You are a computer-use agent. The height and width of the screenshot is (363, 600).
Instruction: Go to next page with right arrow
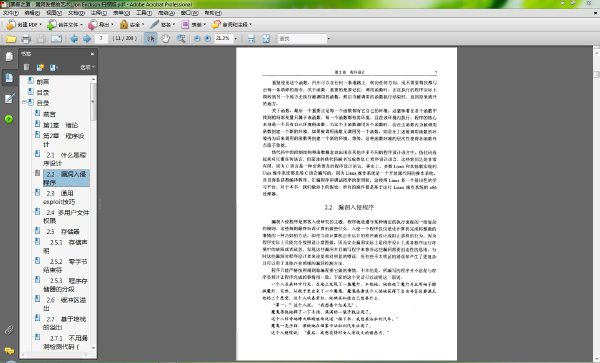tap(87, 39)
